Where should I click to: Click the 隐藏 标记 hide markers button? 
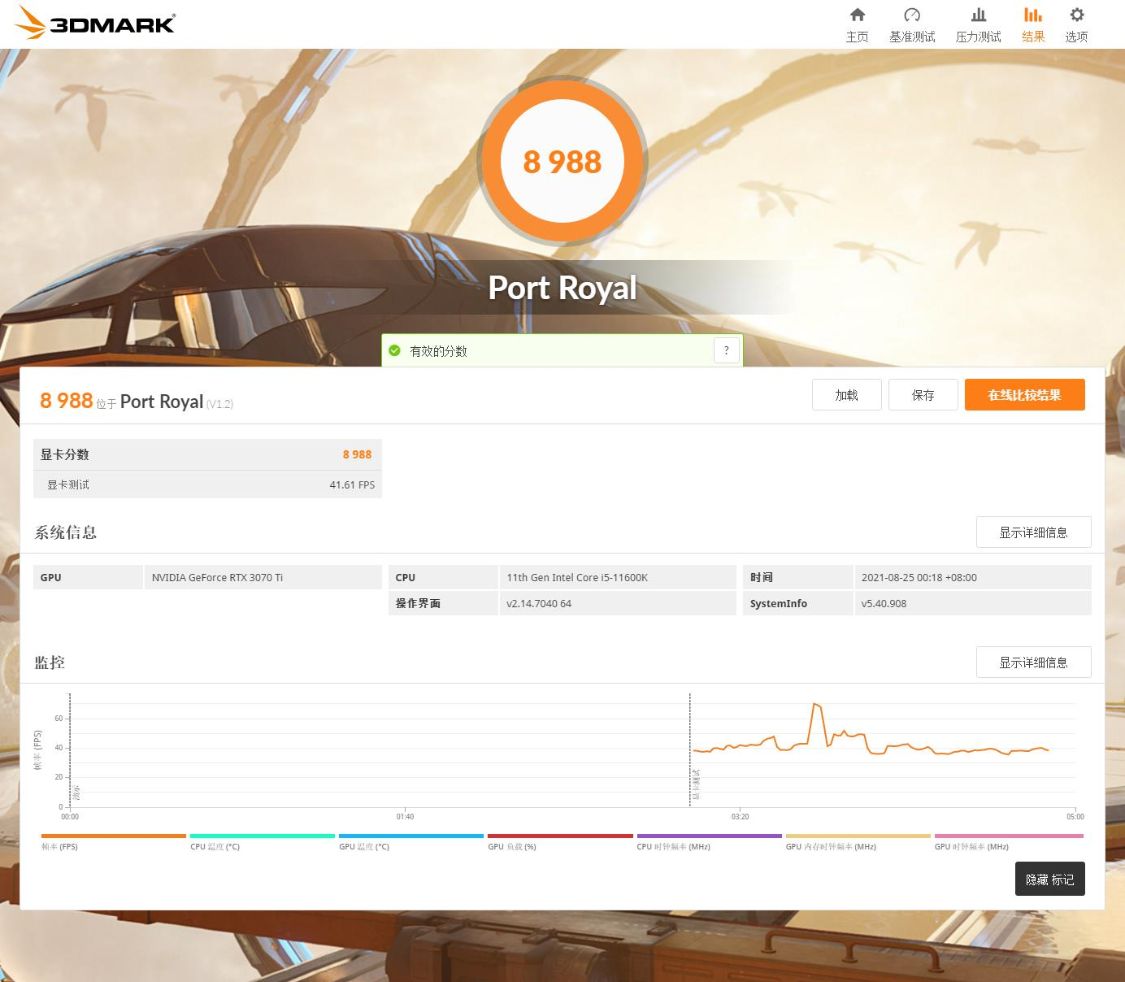point(1050,879)
